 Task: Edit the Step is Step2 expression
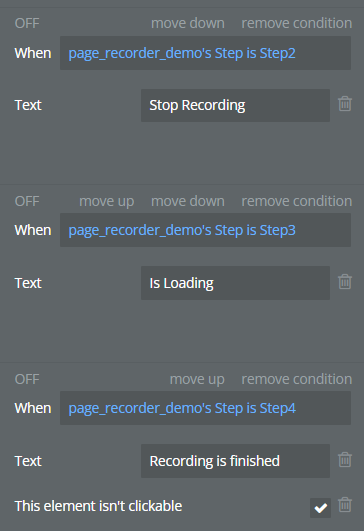click(x=206, y=53)
